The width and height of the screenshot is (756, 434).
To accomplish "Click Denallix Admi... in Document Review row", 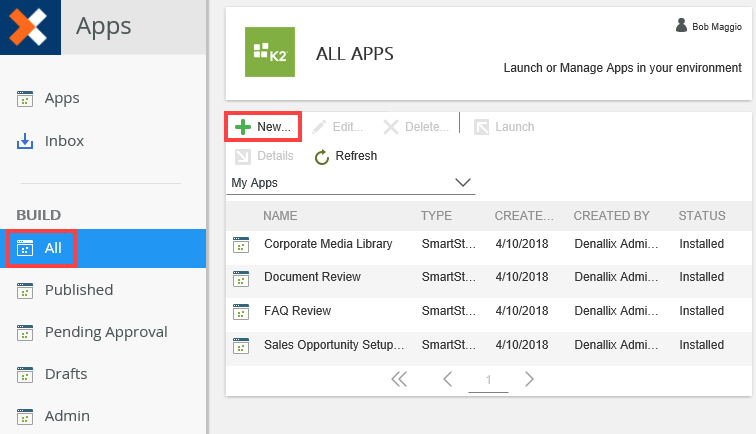I will (x=616, y=277).
